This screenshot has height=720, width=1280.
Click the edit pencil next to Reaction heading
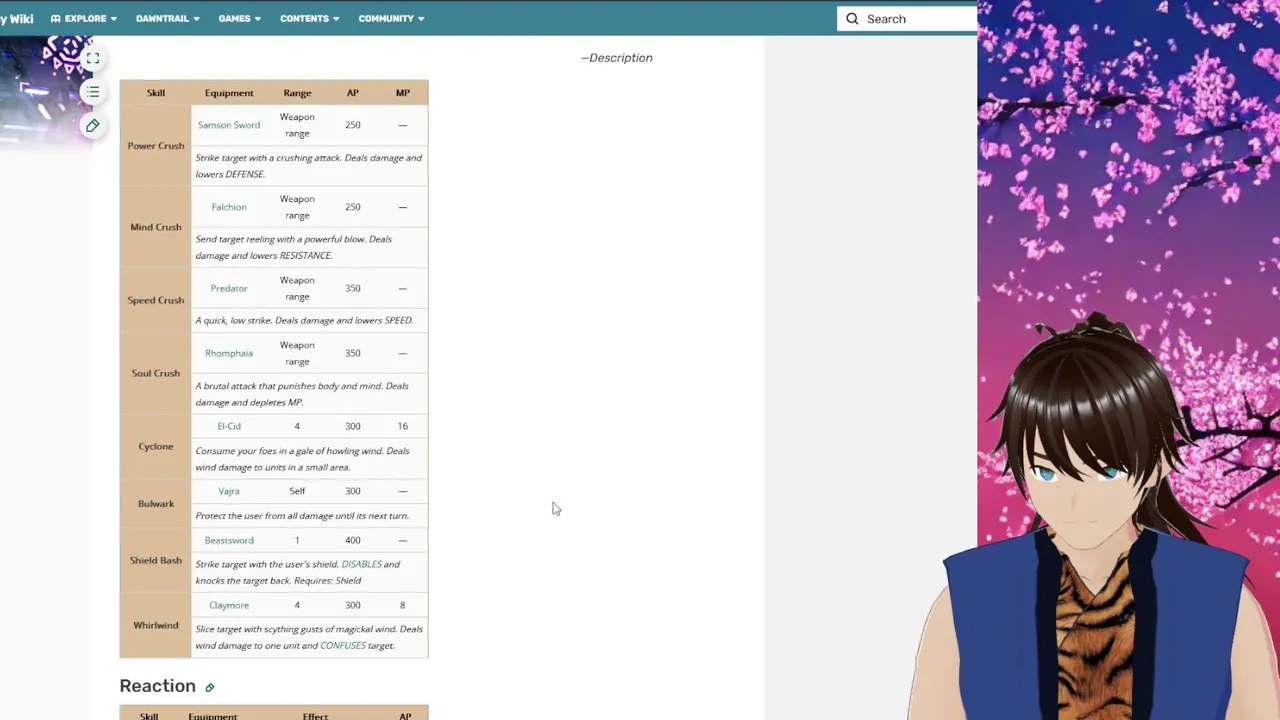coord(209,687)
